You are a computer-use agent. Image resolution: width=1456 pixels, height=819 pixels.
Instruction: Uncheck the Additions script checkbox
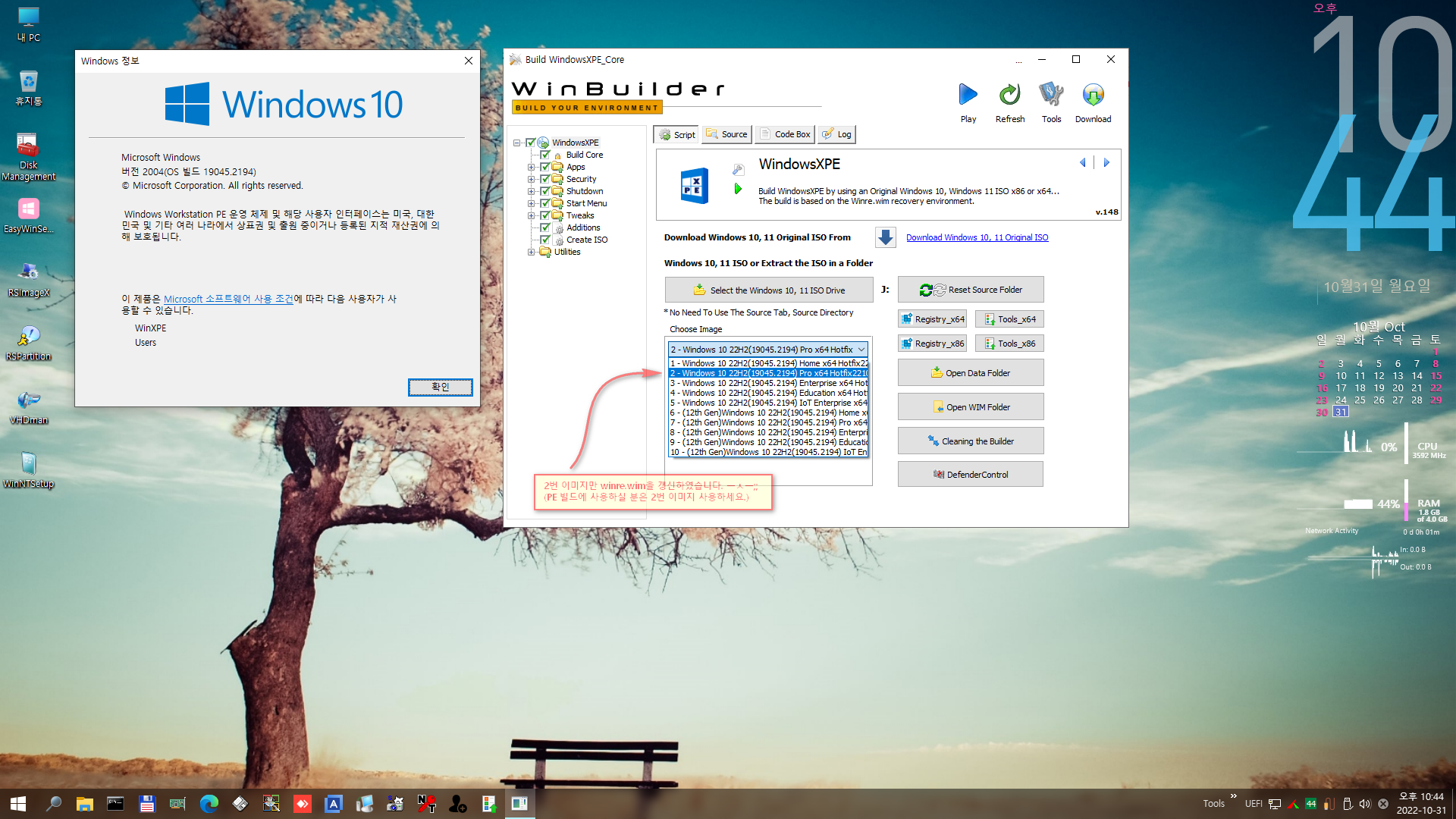point(544,227)
